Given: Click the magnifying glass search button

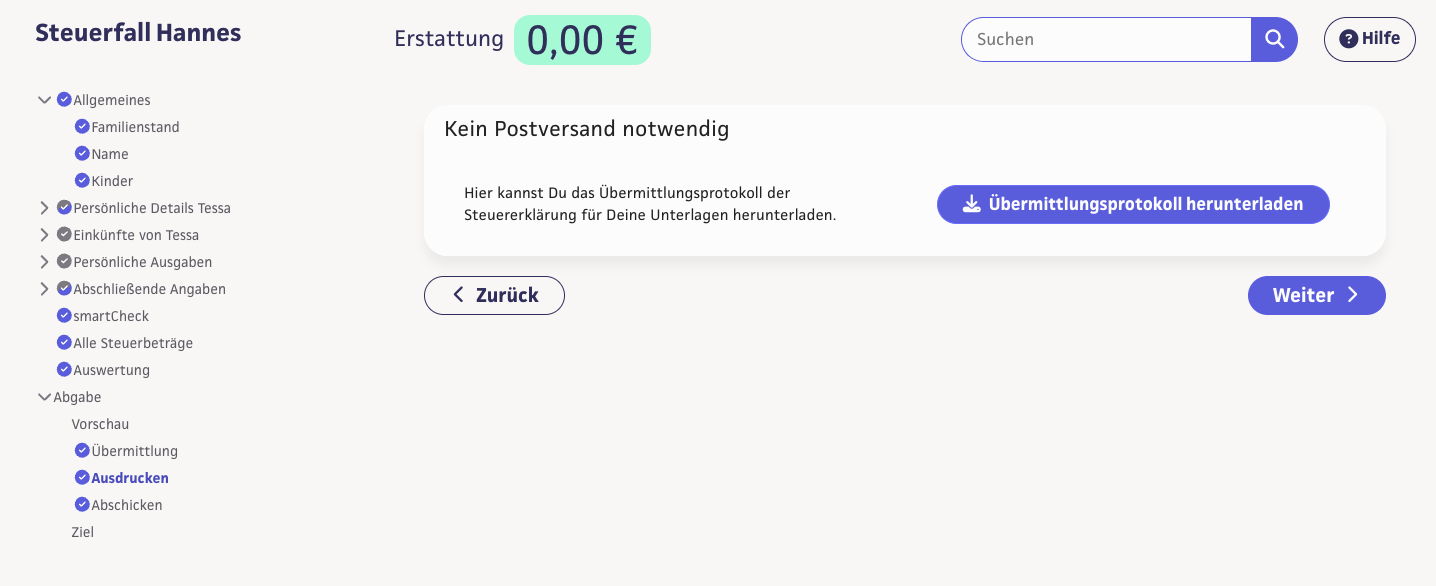Looking at the screenshot, I should click(x=1274, y=39).
